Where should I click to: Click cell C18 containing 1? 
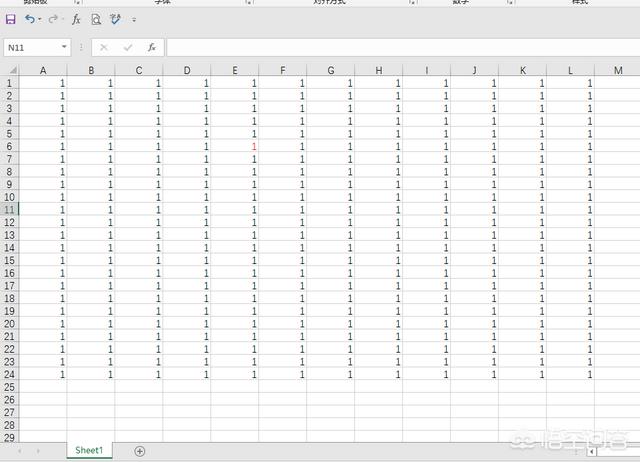[139, 298]
